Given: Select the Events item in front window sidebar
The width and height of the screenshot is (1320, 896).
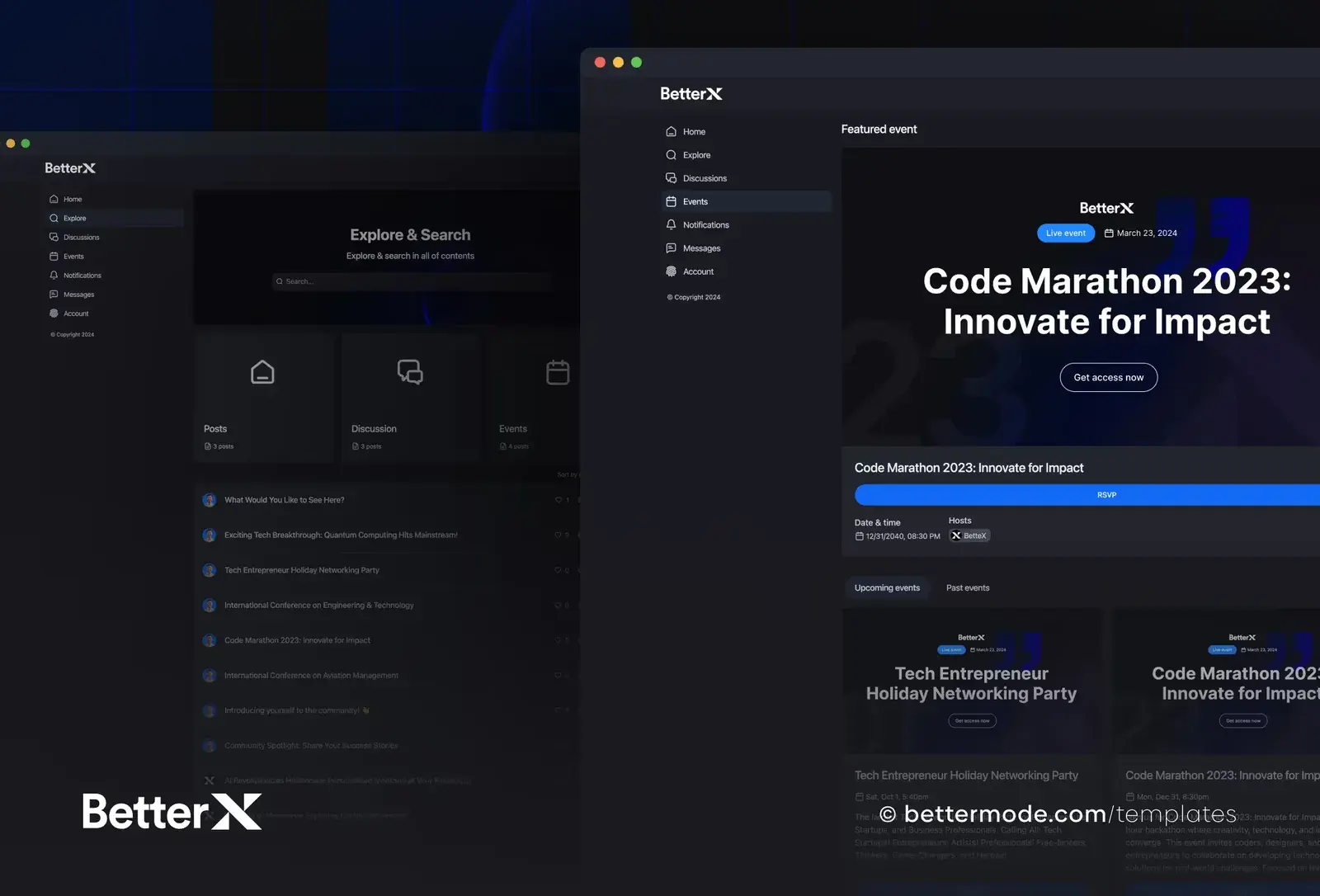Looking at the screenshot, I should [x=746, y=201].
